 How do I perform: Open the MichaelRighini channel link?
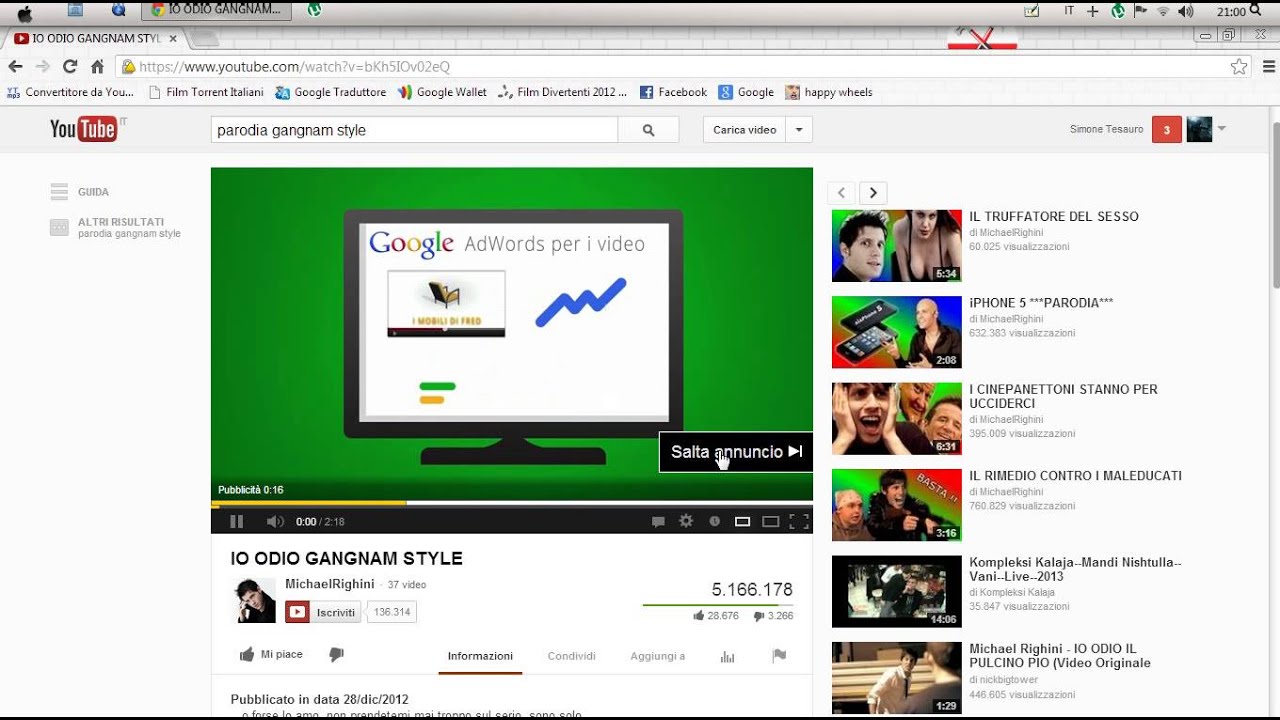click(330, 584)
